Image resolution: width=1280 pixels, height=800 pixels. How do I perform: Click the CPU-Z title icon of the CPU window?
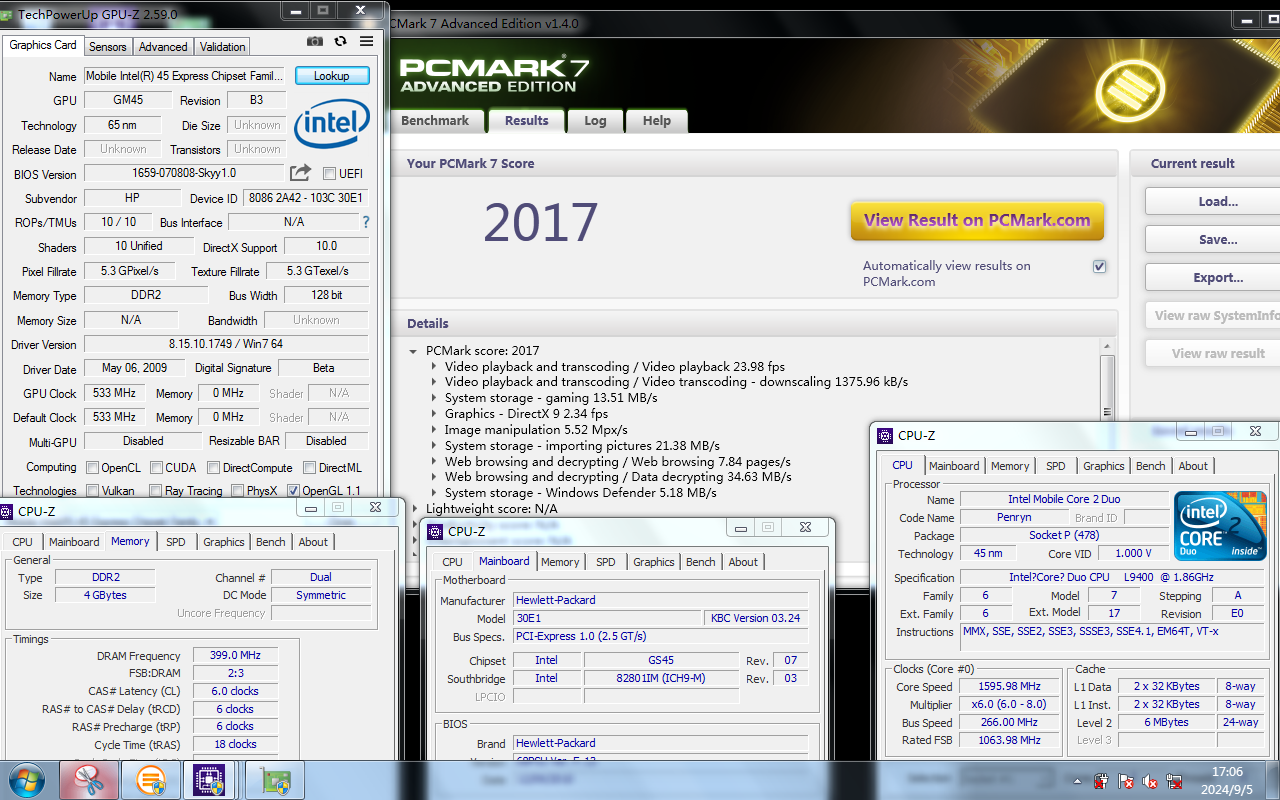click(x=885, y=435)
